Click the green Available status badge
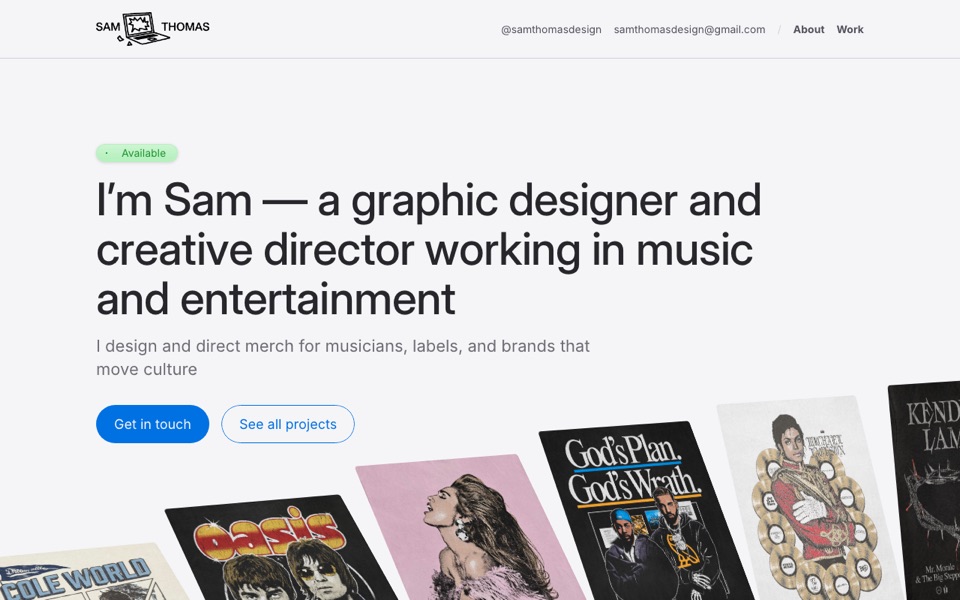Screen dimensions: 960x600 (x=137, y=153)
